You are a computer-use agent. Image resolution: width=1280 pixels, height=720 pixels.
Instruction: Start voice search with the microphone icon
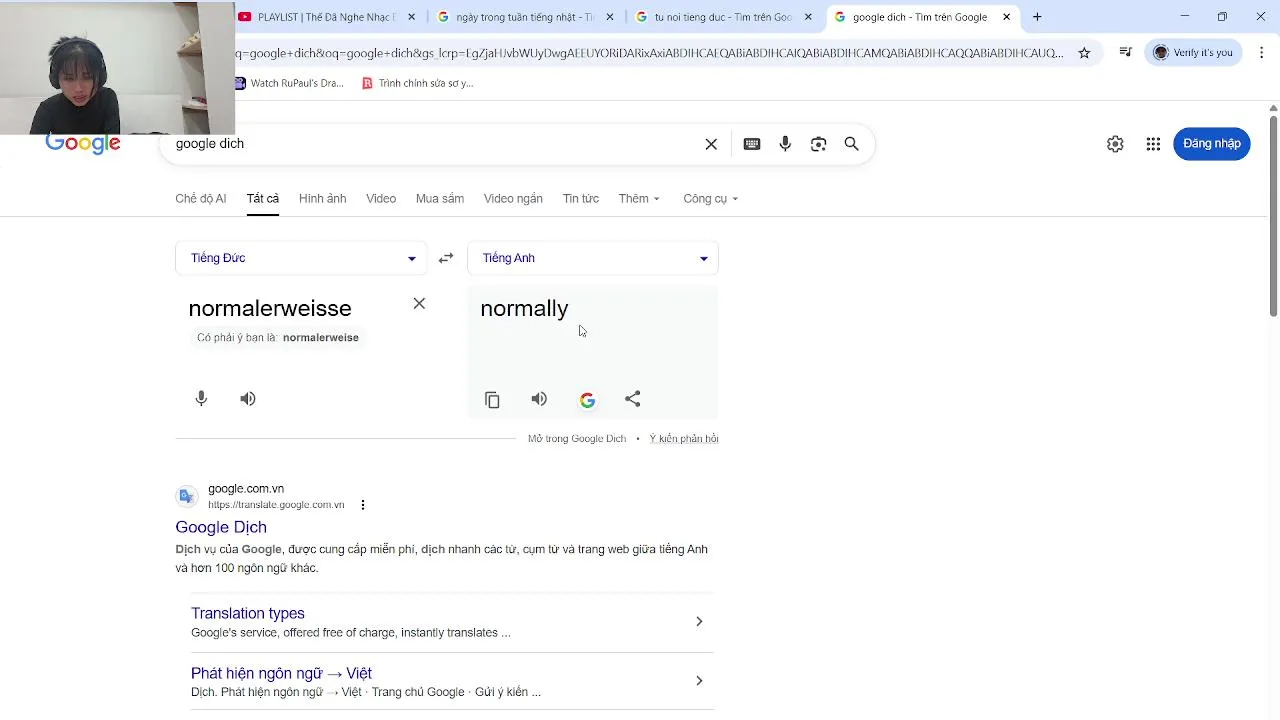(785, 144)
